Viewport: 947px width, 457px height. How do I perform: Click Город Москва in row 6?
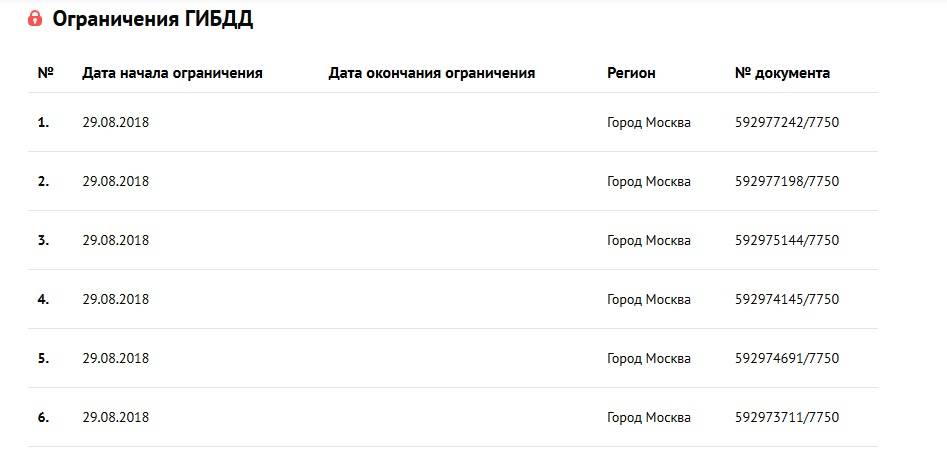pyautogui.click(x=648, y=417)
